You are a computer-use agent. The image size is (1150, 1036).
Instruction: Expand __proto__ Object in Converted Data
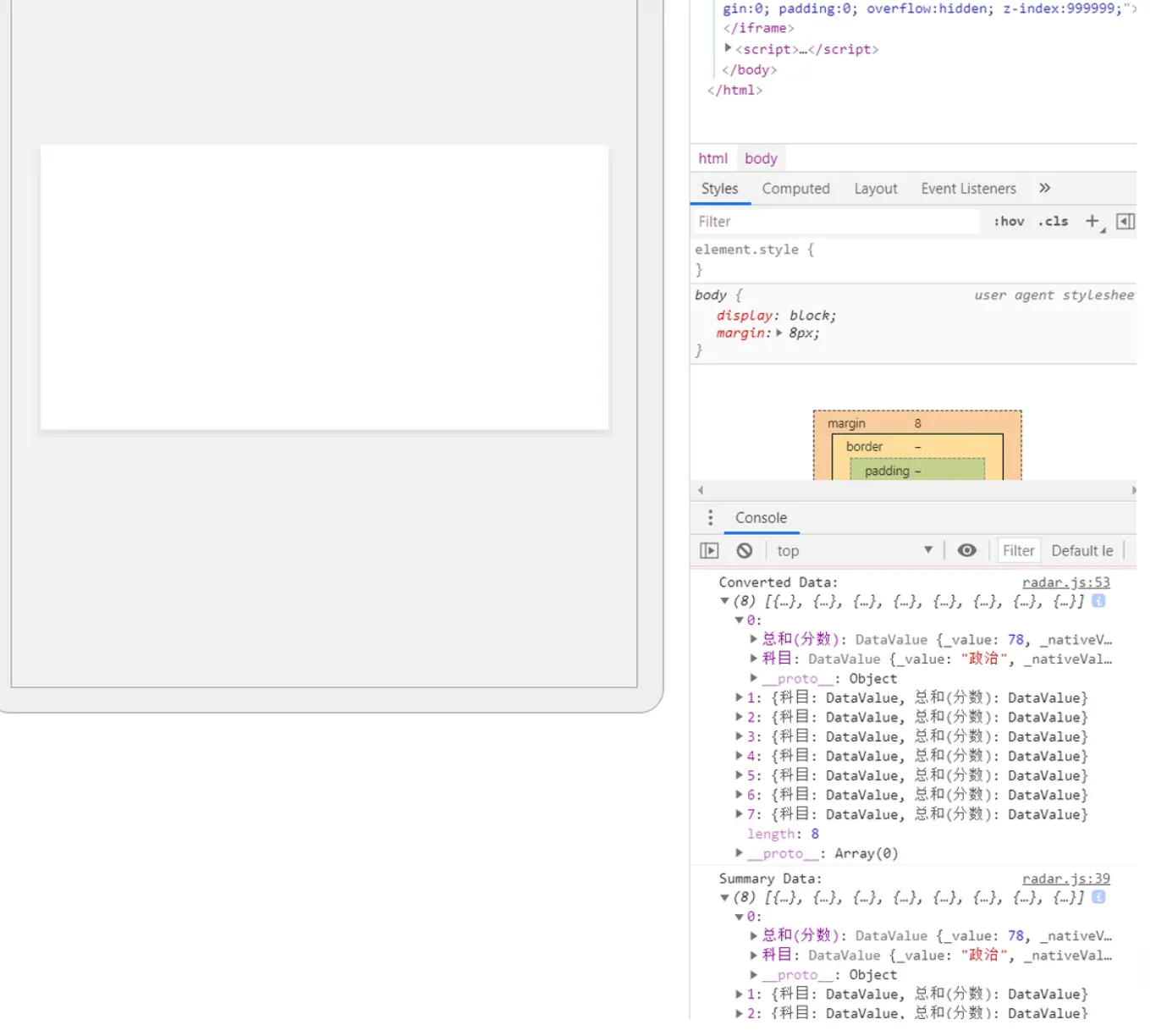coord(753,678)
